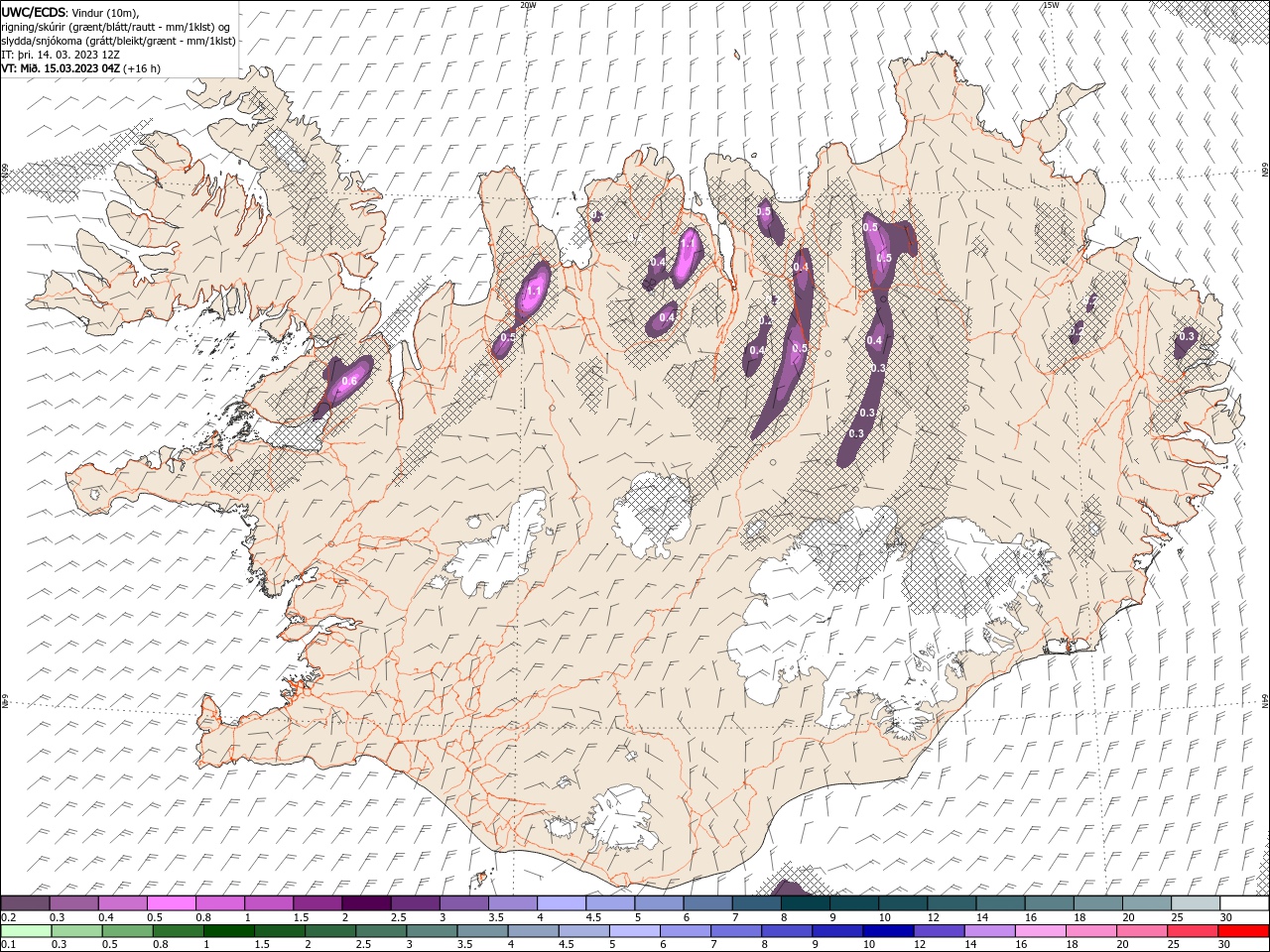The image size is (1270, 952).
Task: Select lower legend swatch between 6 and 7
Action: click(x=686, y=931)
